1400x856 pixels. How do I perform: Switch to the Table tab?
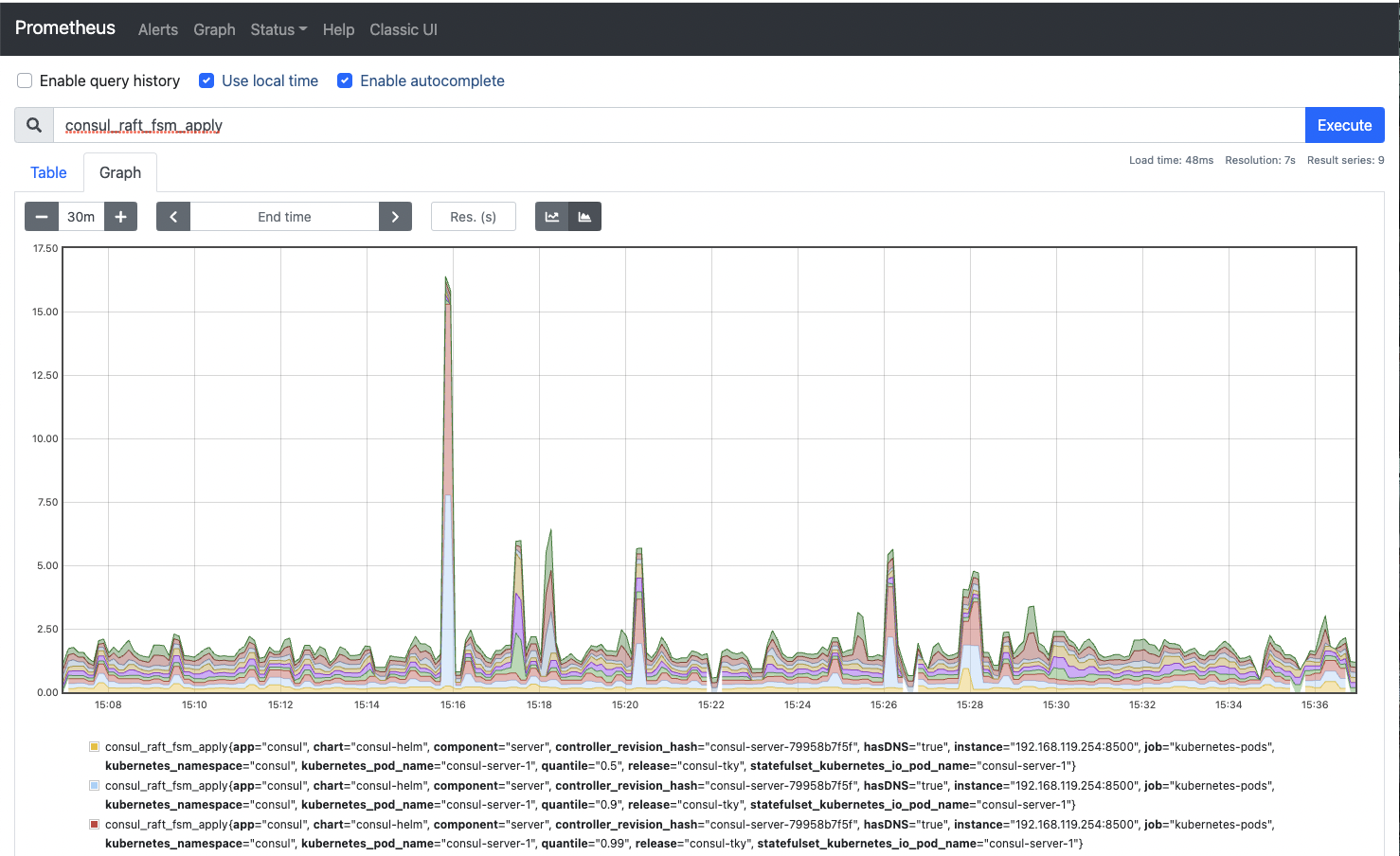click(48, 172)
